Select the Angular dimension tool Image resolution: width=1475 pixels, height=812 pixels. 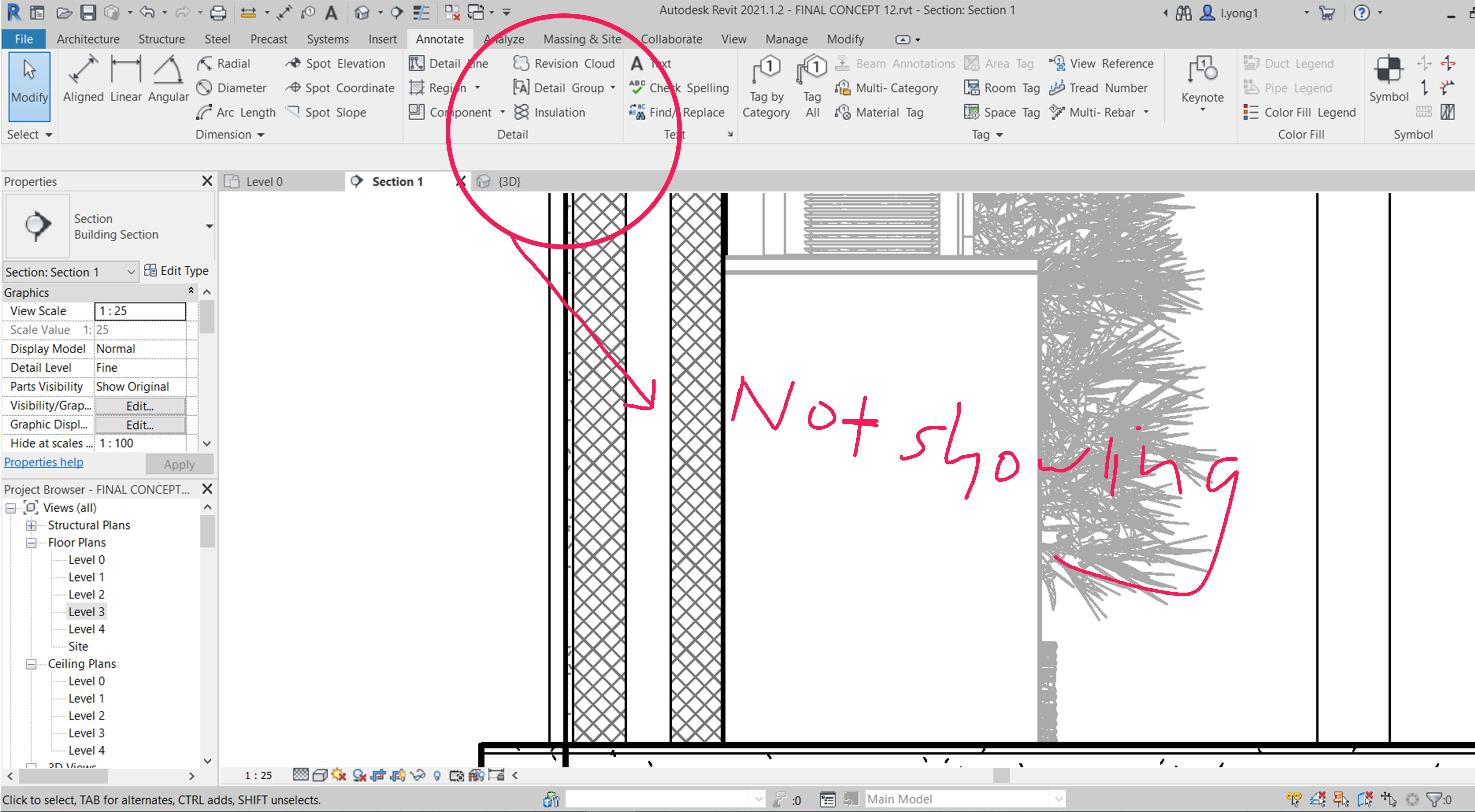pos(168,79)
